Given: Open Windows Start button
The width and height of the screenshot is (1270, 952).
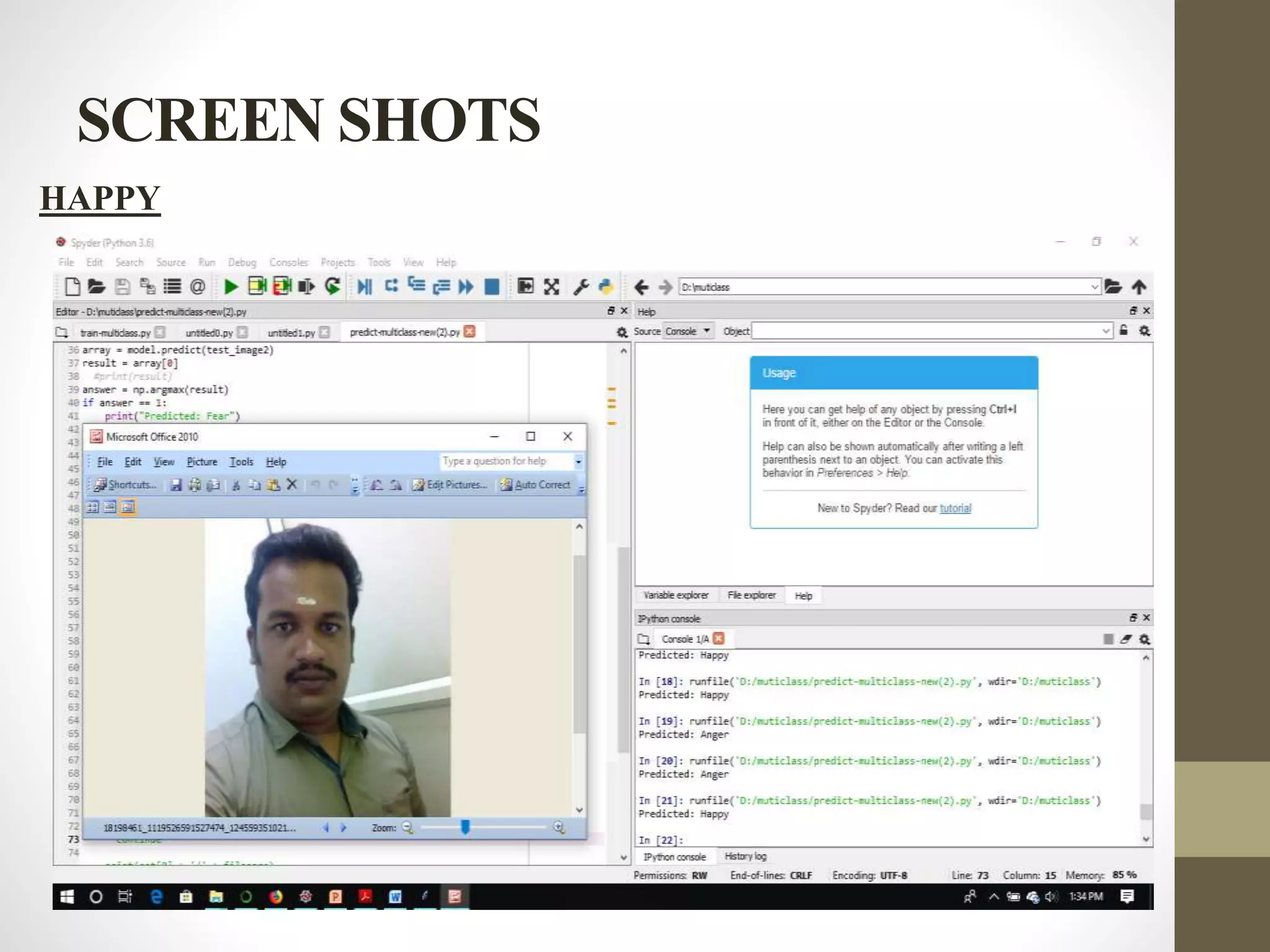Looking at the screenshot, I should click(66, 896).
